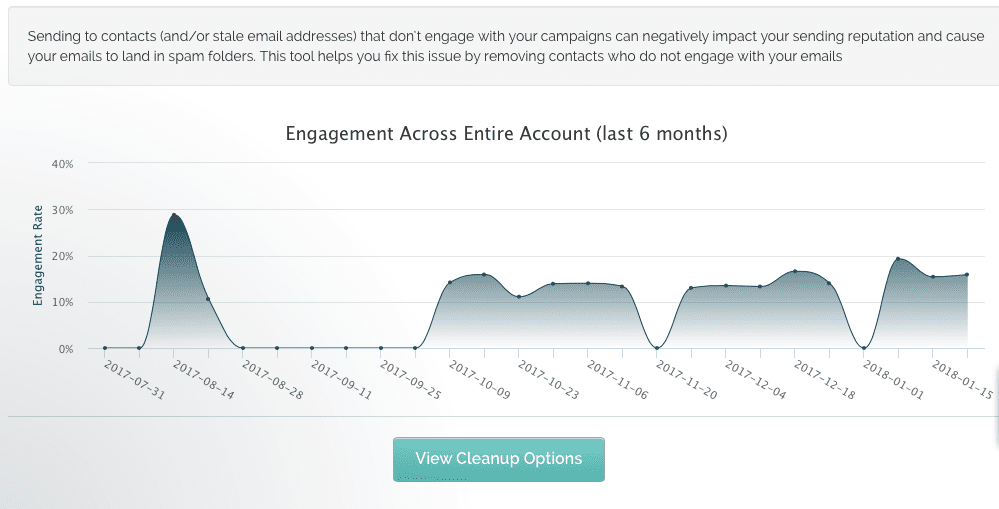The height and width of the screenshot is (509, 999).
Task: Select the 2017-11-06 data point
Action: coord(587,283)
